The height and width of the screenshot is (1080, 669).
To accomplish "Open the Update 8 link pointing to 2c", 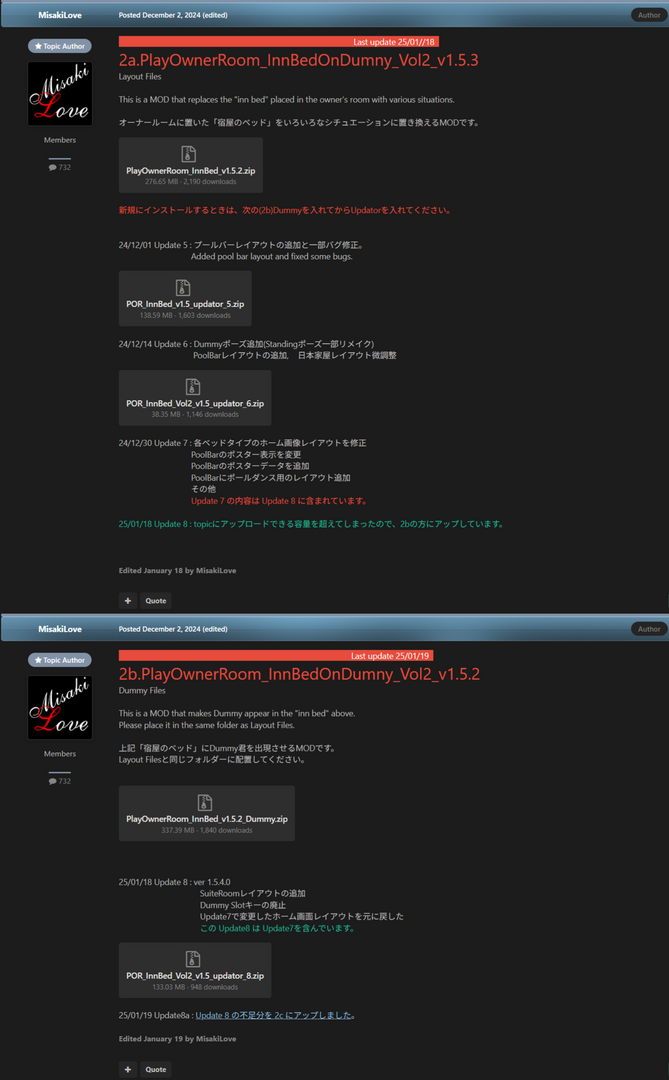I will click(x=274, y=1015).
